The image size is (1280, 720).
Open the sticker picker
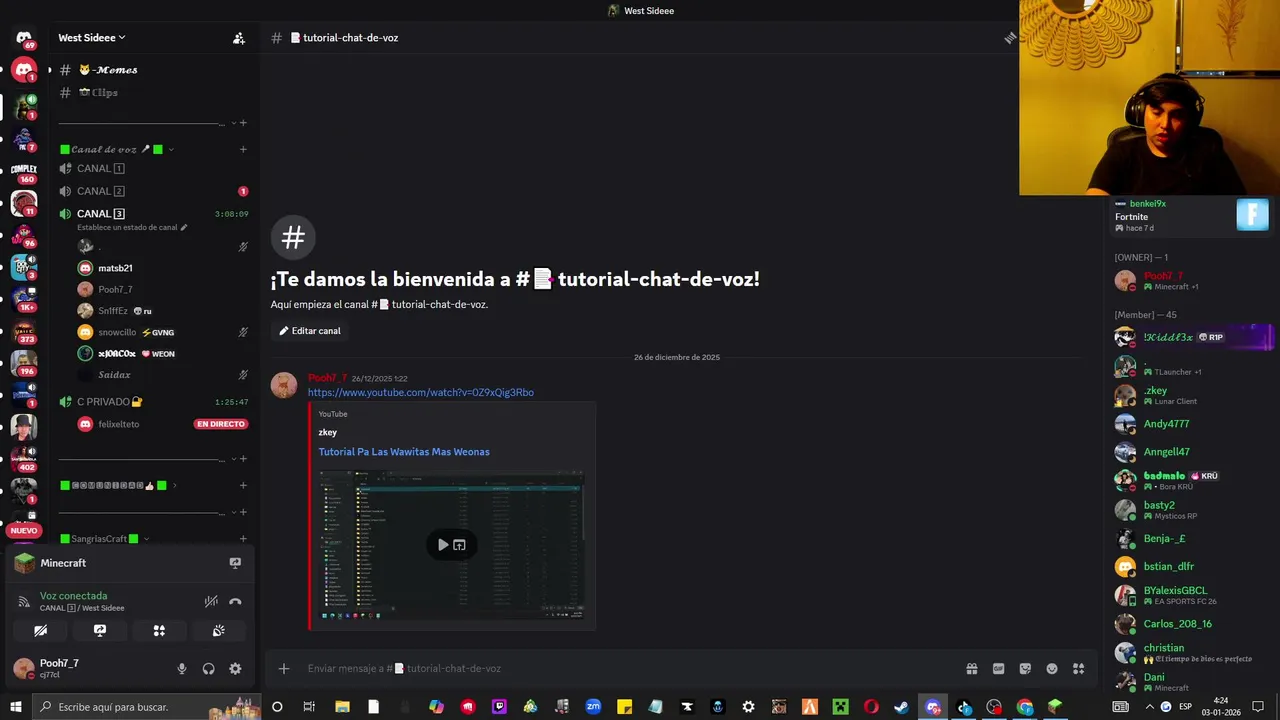coord(1025,668)
